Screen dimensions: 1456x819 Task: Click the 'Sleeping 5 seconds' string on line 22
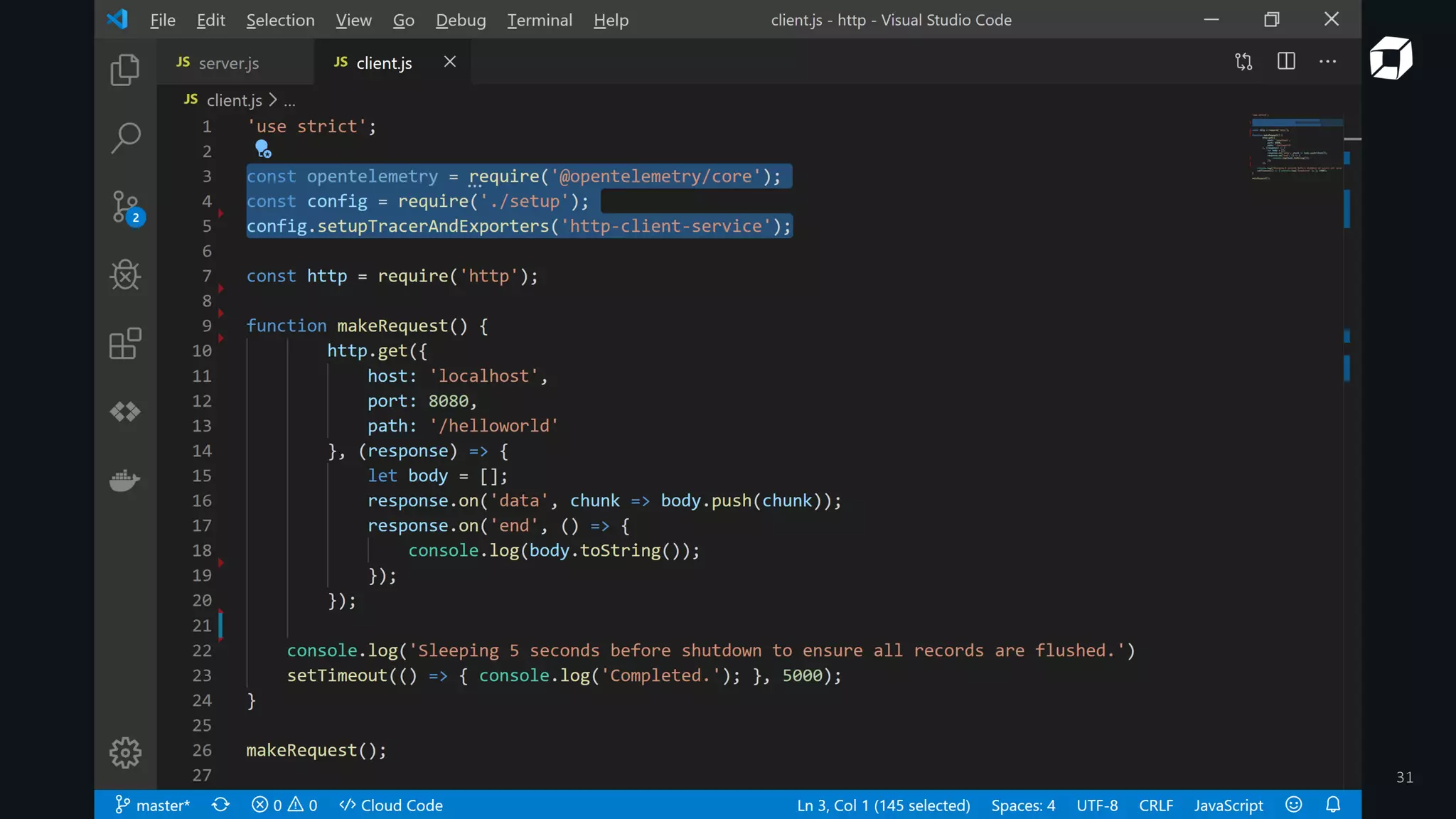pyautogui.click(x=768, y=651)
